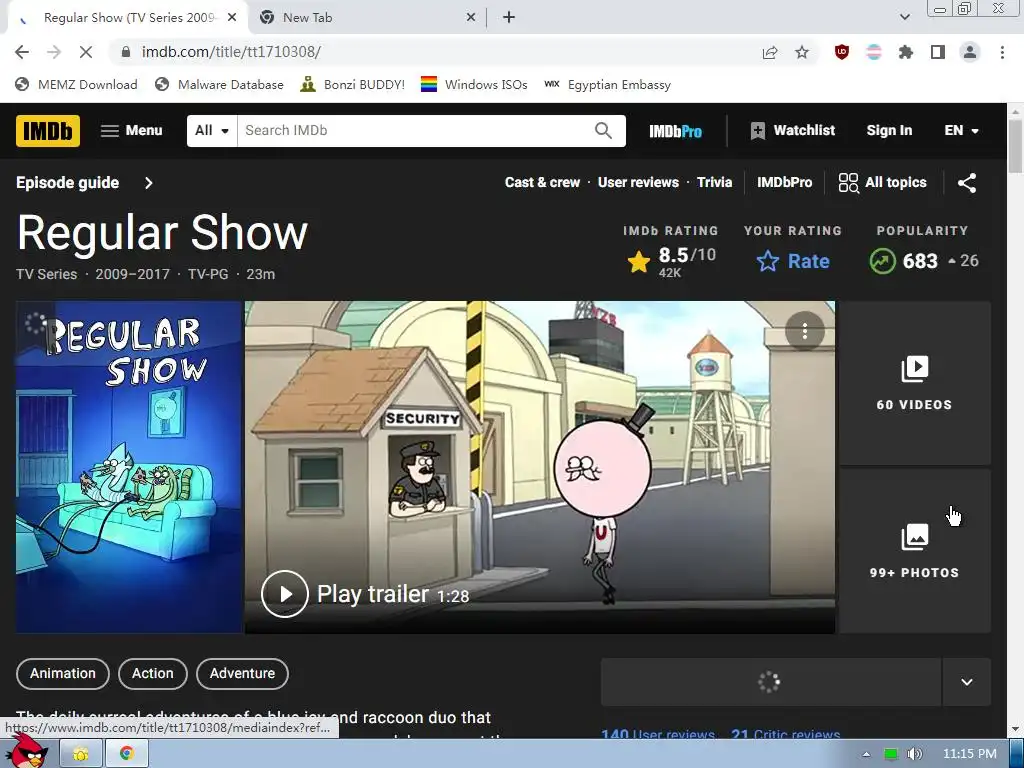
Task: Click the share page icon in address bar
Action: pos(770,52)
